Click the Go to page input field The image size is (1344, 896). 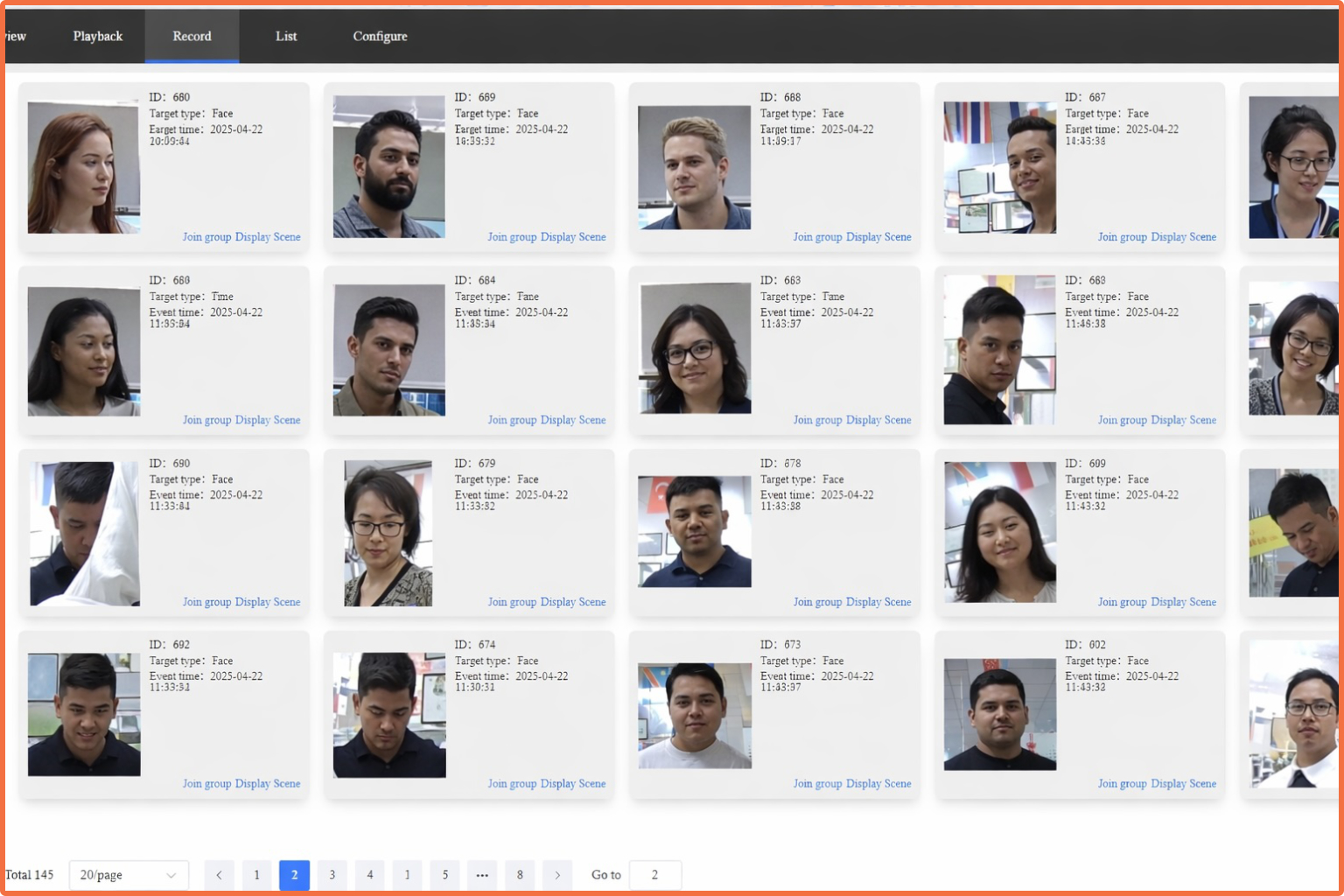[x=655, y=875]
